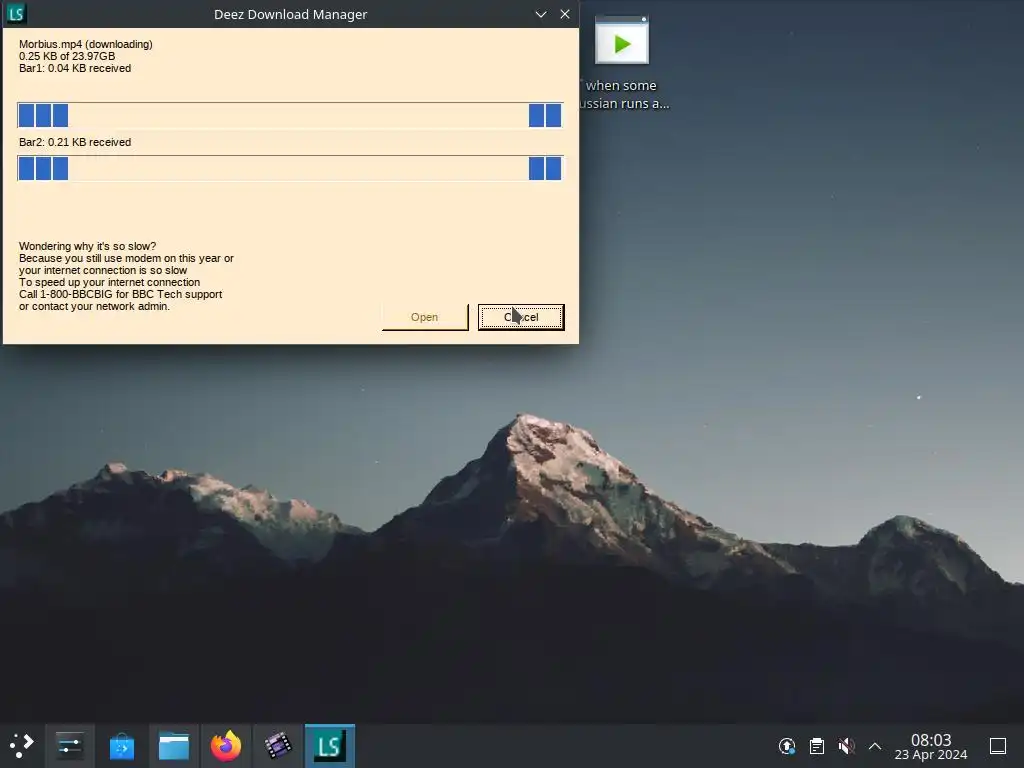
Task: Click the "Call 1-800-BBCBIG" support line
Action: [121, 295]
